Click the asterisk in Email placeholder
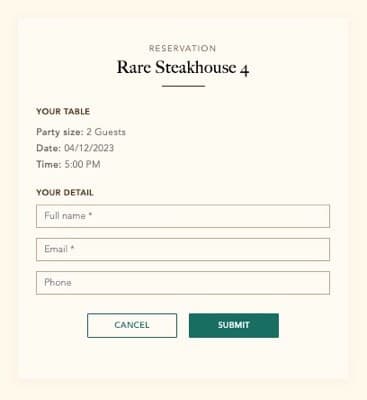Screen dimensions: 367x400 click(x=72, y=248)
